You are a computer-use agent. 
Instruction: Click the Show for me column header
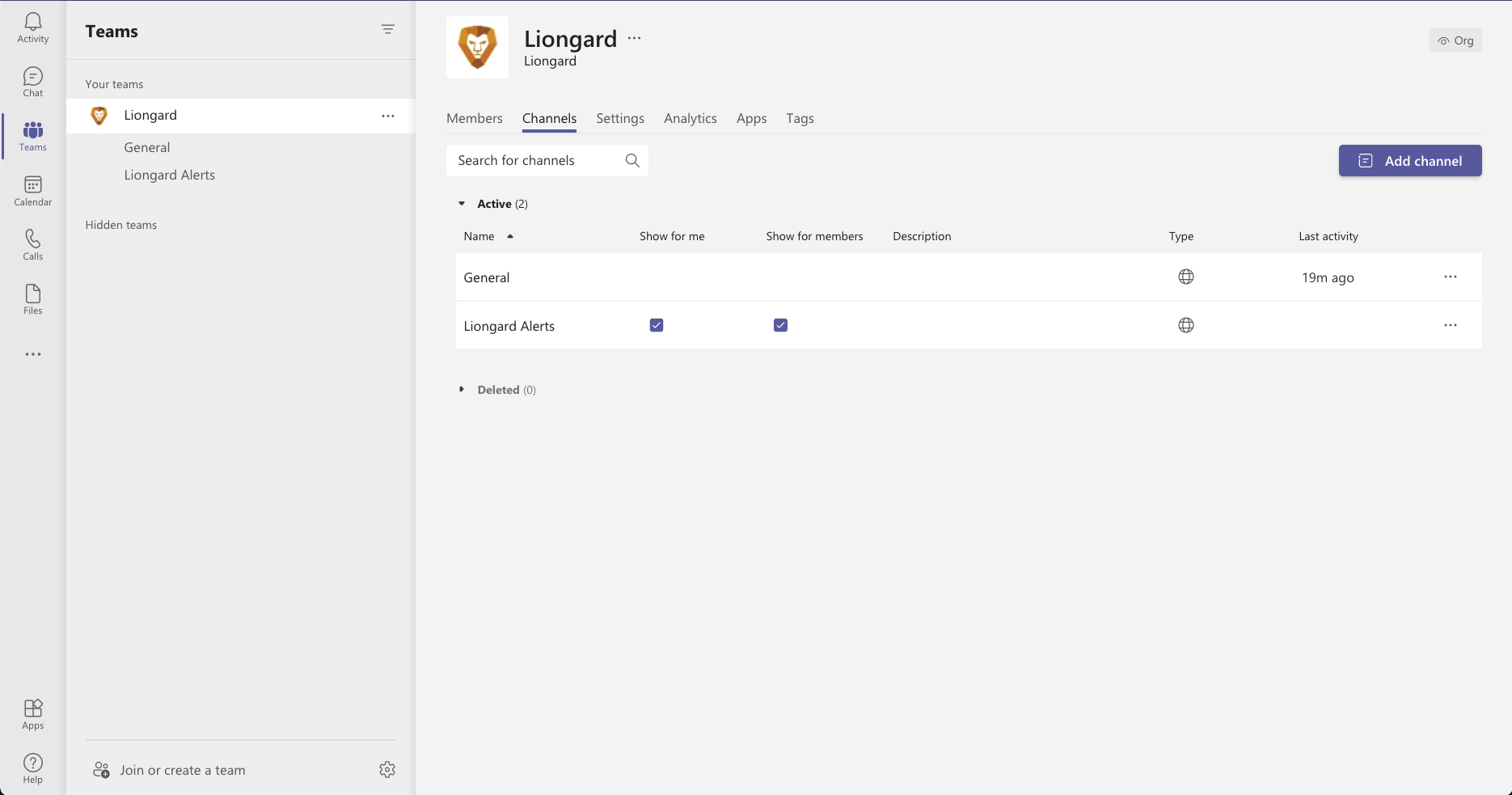(672, 236)
